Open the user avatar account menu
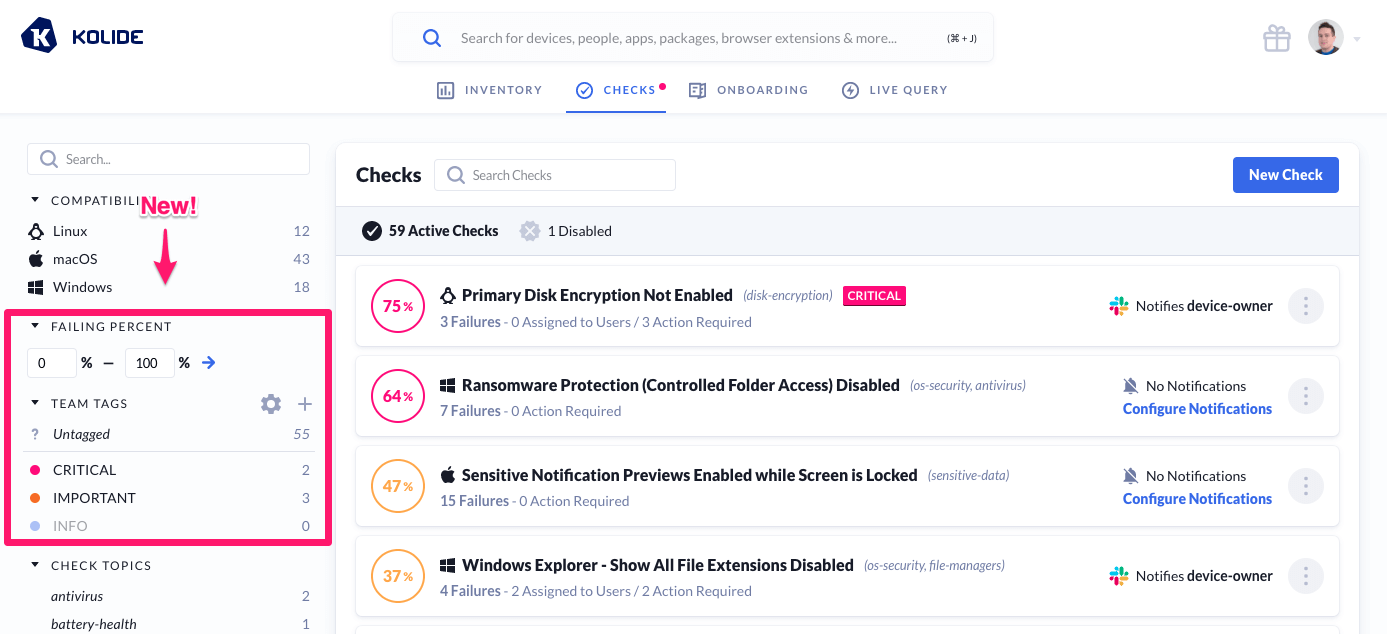 coord(1326,38)
